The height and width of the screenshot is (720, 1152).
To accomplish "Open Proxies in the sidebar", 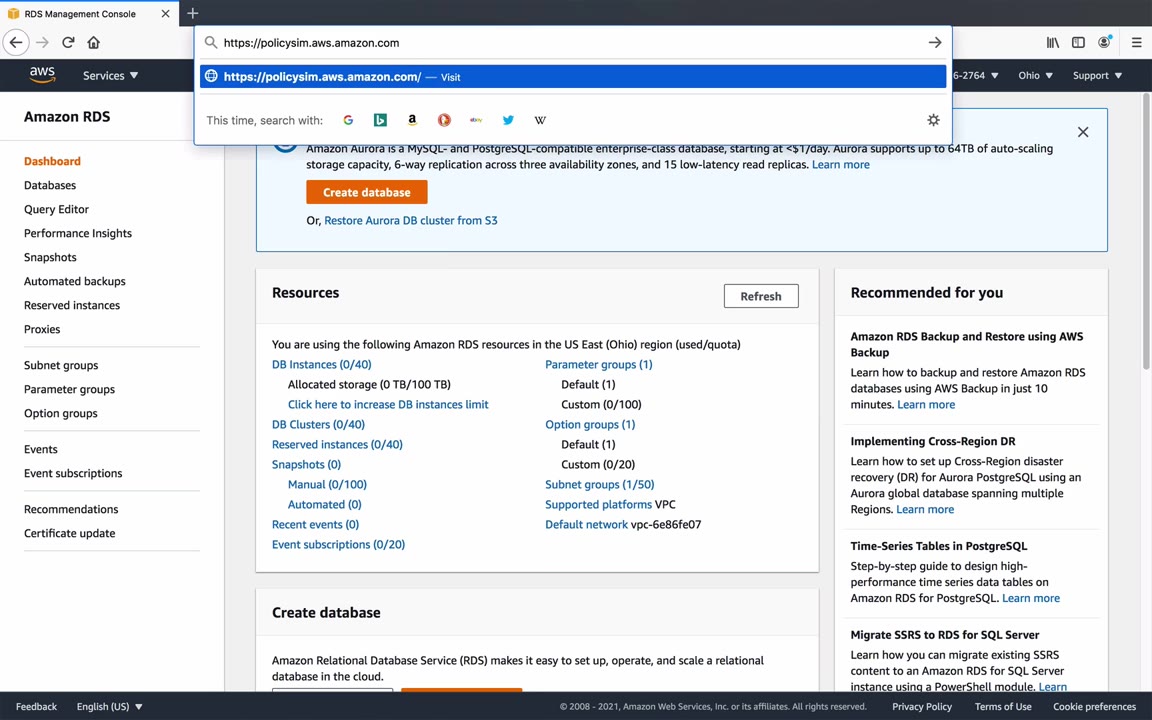I will click(42, 329).
